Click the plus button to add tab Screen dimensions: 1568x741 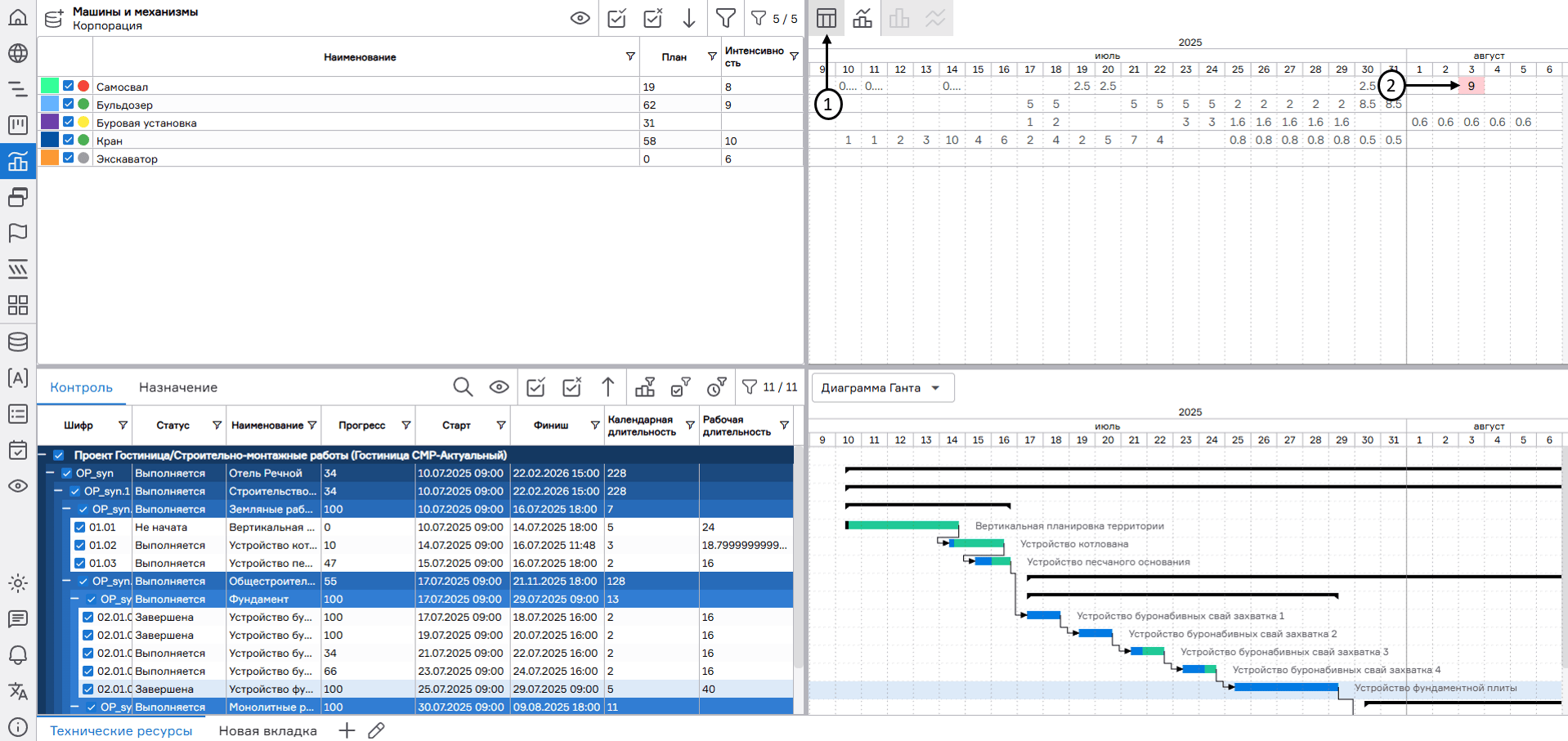pos(347,730)
